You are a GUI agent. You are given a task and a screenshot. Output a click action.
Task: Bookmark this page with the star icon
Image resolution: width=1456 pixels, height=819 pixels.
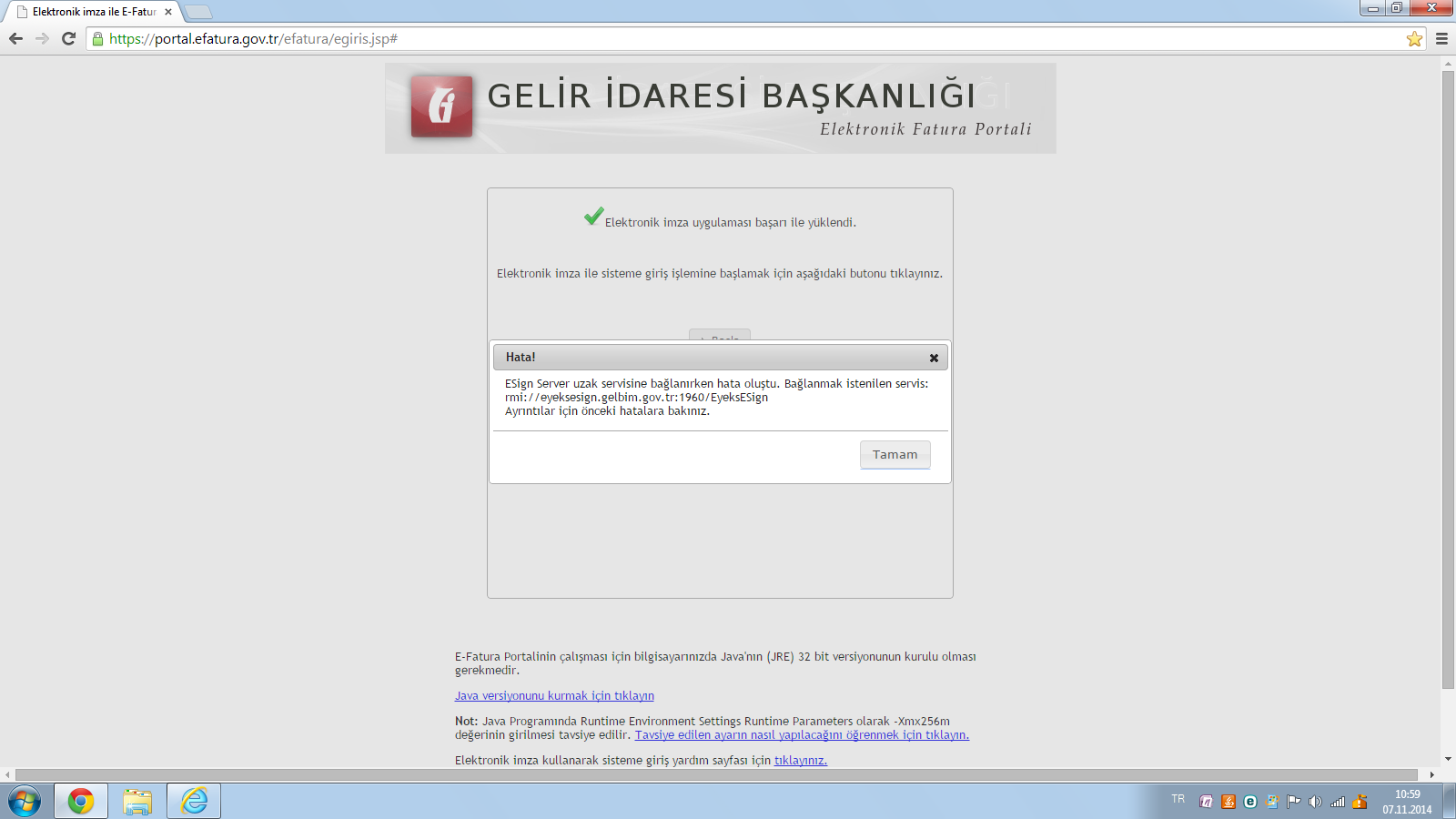click(x=1414, y=39)
